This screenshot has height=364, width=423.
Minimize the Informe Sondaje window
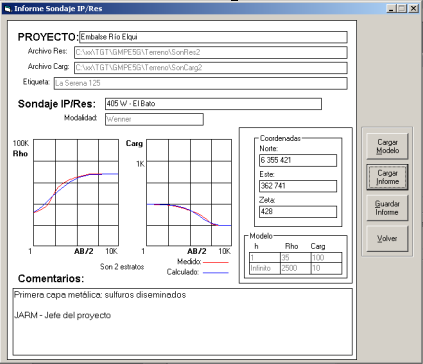pos(391,8)
